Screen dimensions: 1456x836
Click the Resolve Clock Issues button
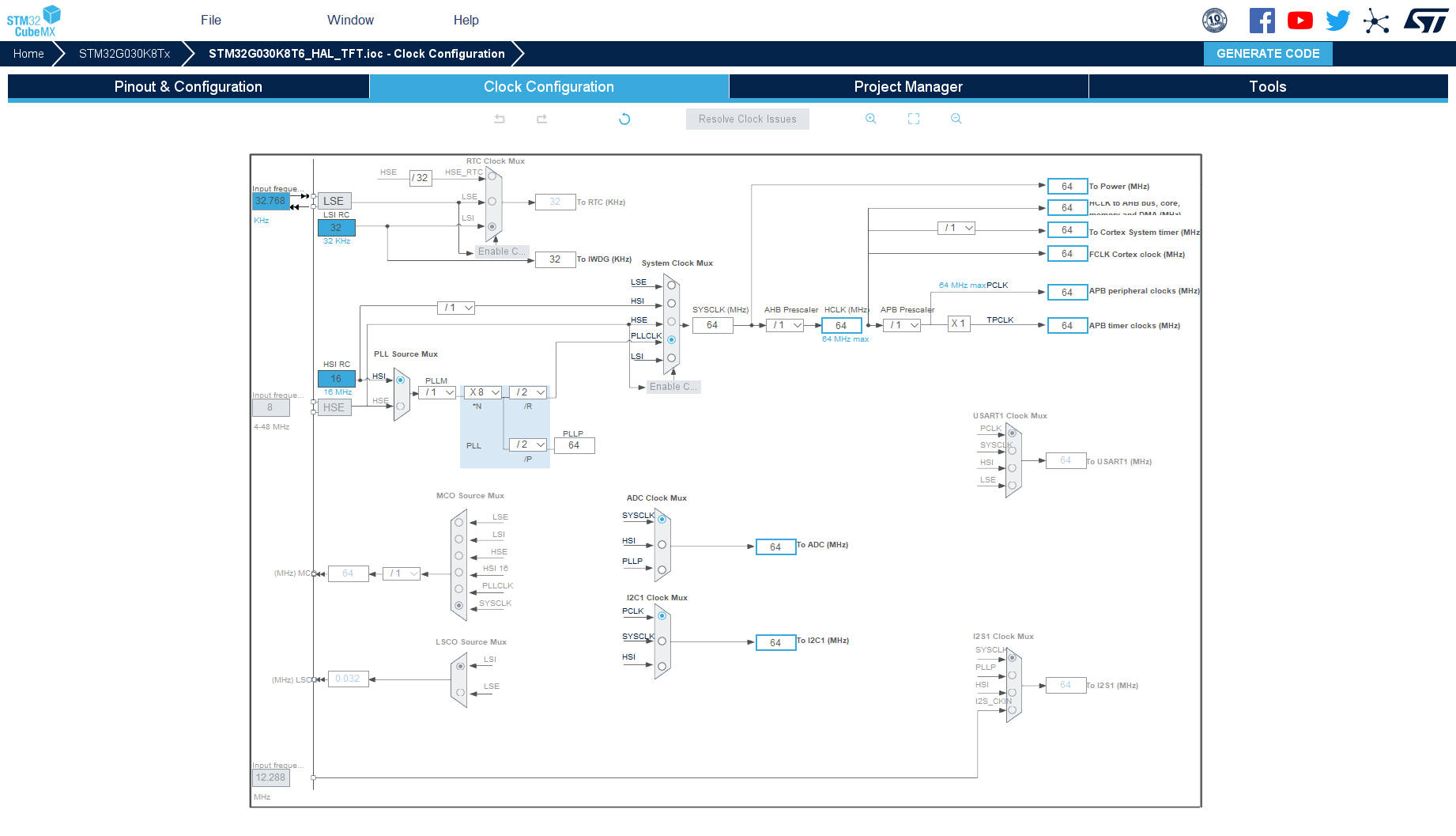(747, 119)
